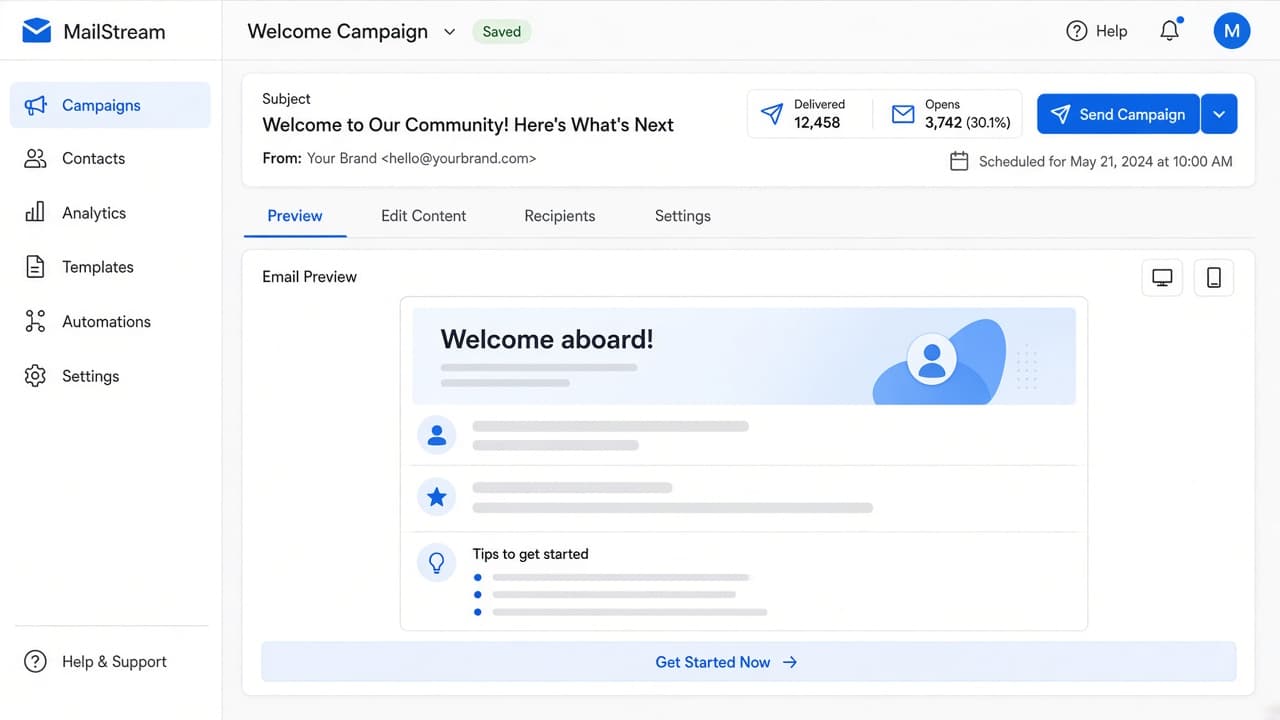Click the Saved status badge
Image resolution: width=1280 pixels, height=720 pixels.
(502, 32)
